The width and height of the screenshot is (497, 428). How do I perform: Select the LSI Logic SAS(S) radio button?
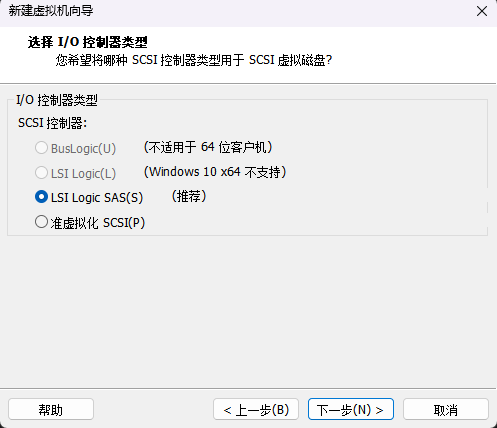[x=41, y=197]
